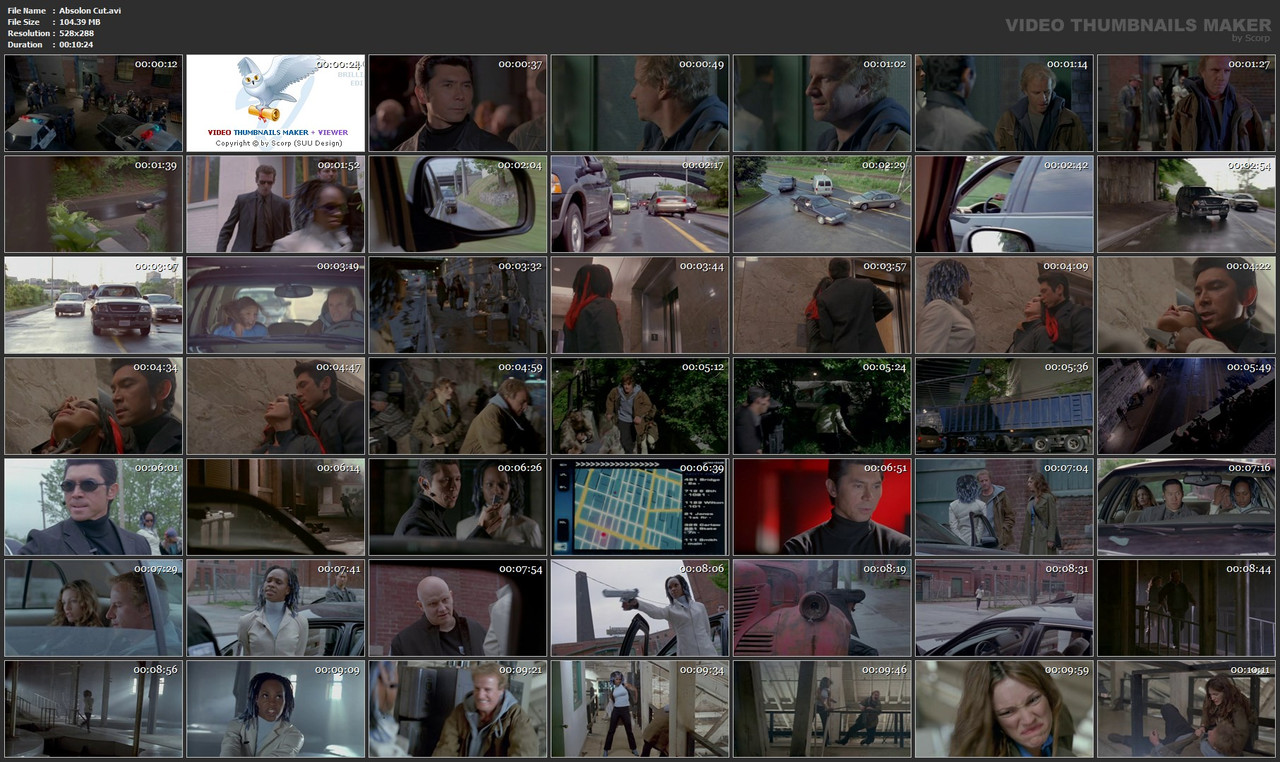
Task: Pick the thumbnail marked 00:01:02
Action: [822, 103]
